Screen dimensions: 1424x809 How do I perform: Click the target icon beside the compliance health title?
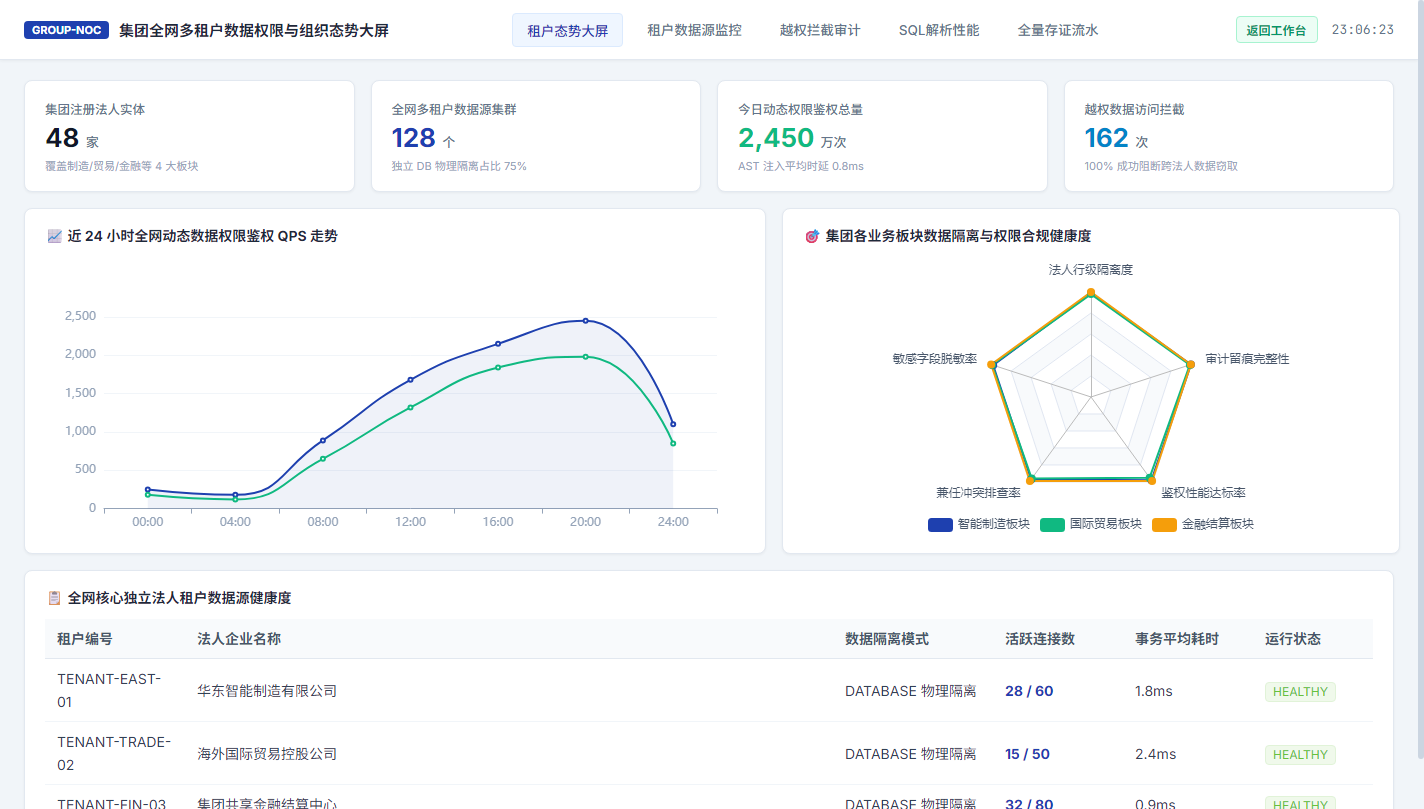click(812, 236)
